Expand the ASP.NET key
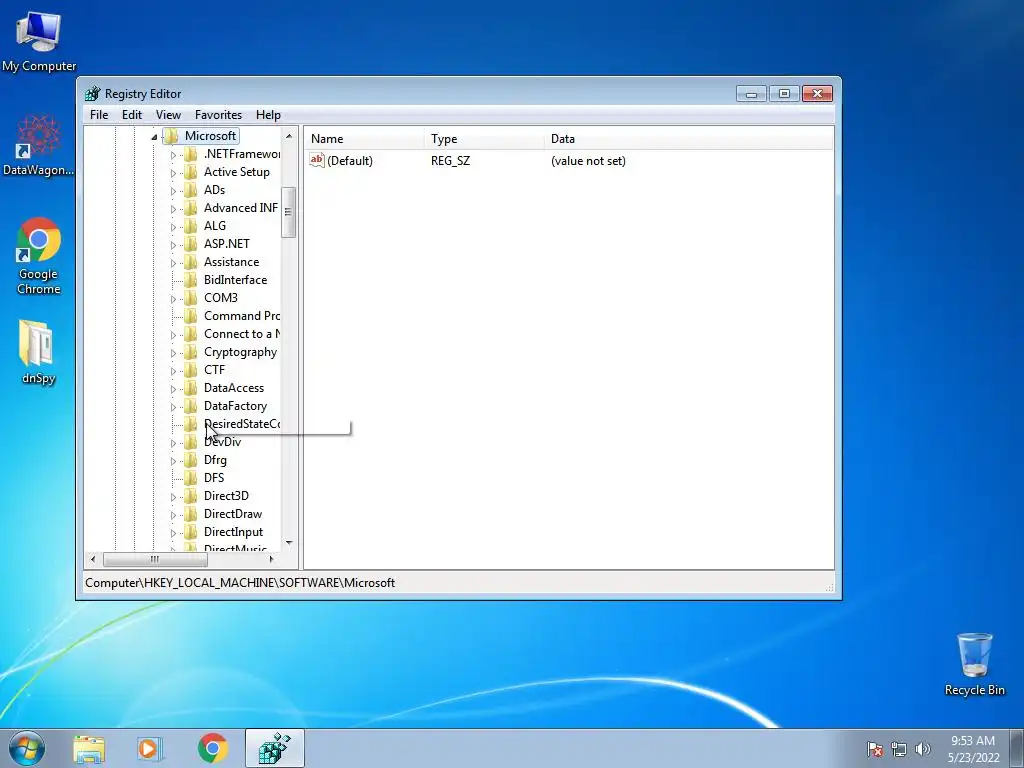The image size is (1024, 768). (173, 245)
